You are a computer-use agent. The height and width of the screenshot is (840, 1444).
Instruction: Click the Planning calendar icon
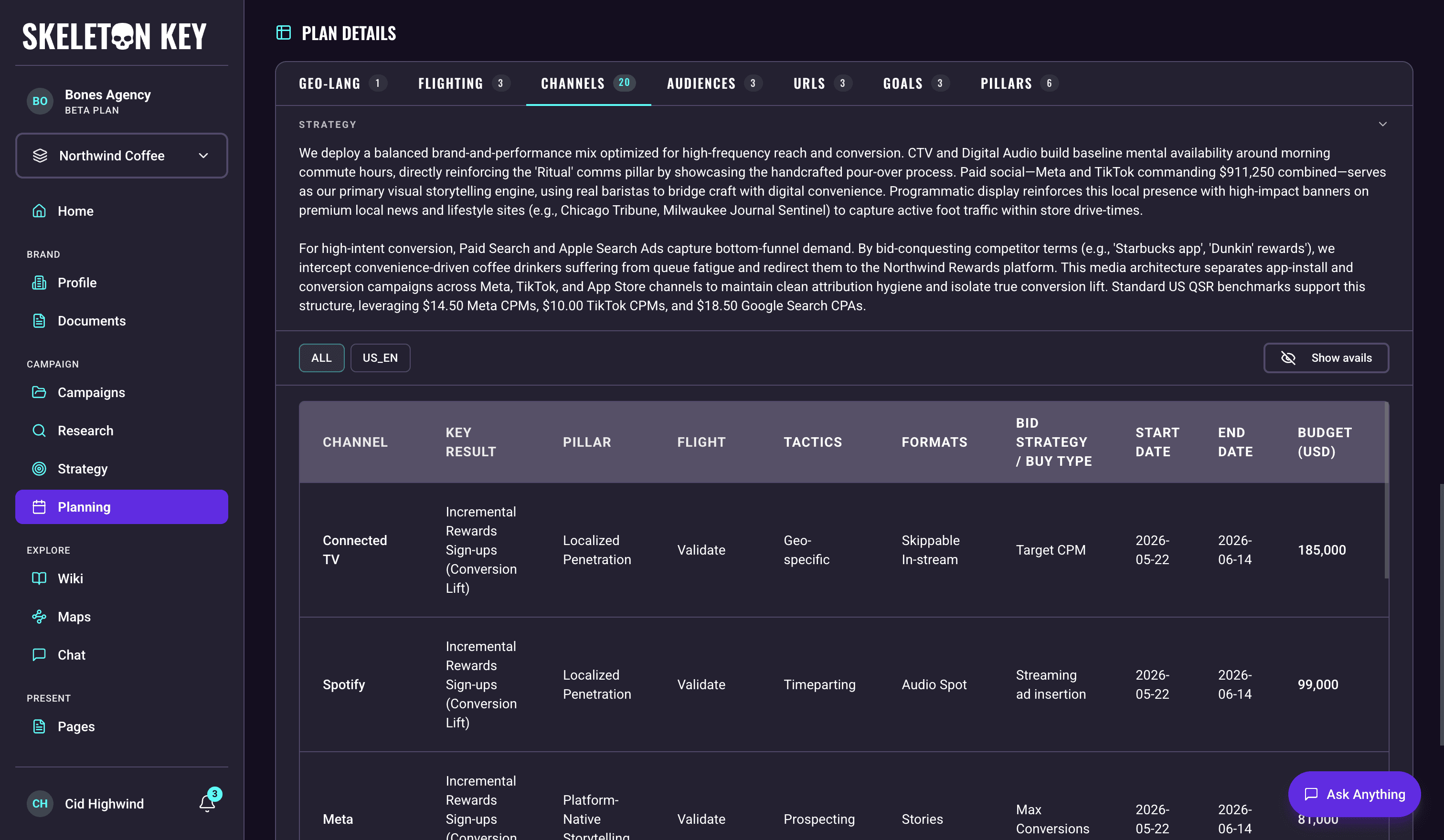point(39,507)
